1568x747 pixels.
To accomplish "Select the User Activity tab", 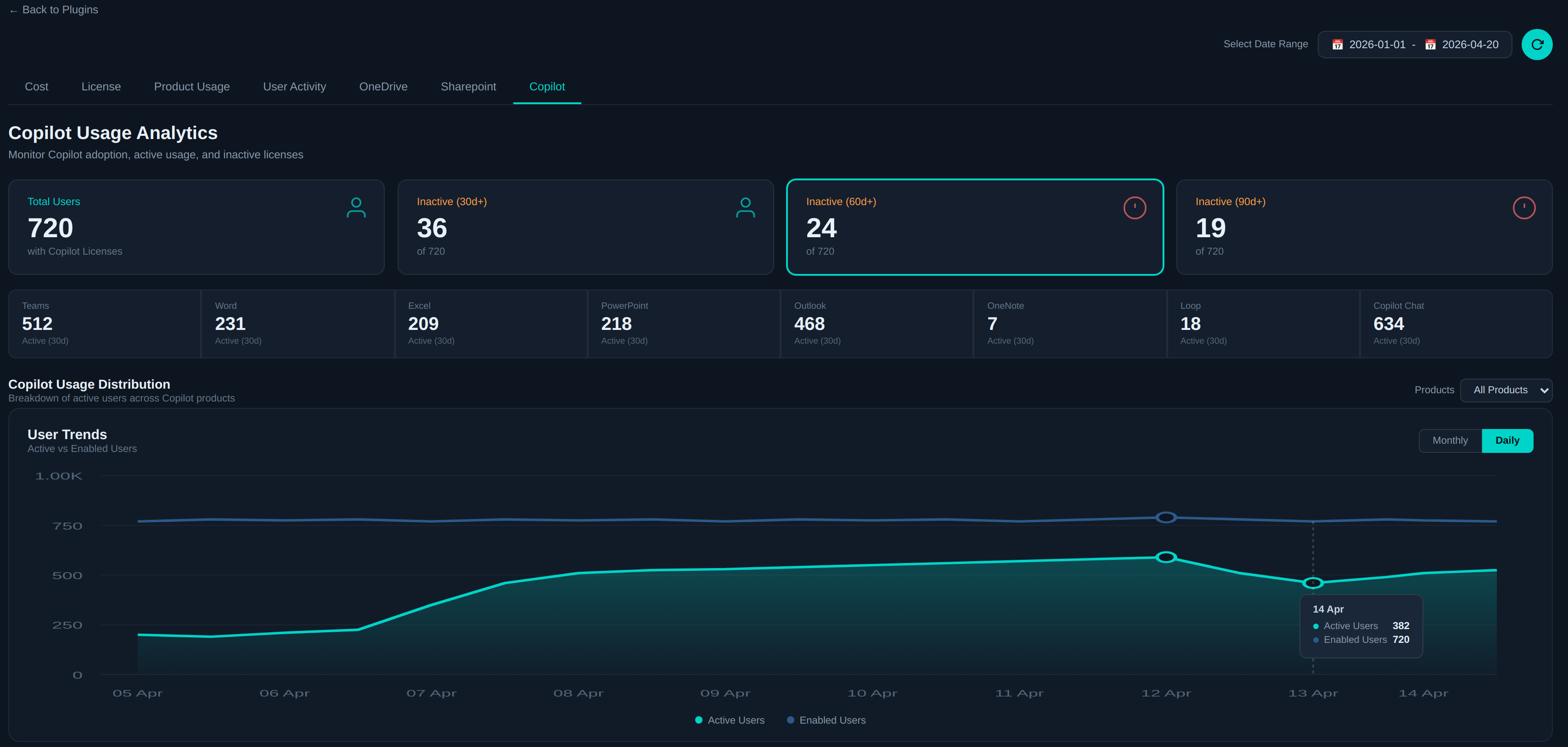I will [x=295, y=86].
